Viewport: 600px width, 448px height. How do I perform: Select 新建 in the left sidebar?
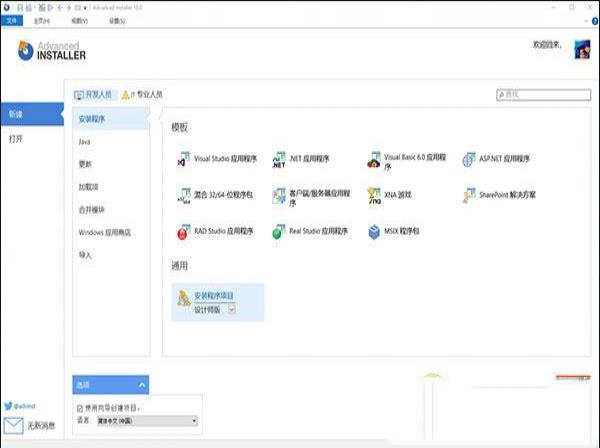pyautogui.click(x=32, y=114)
